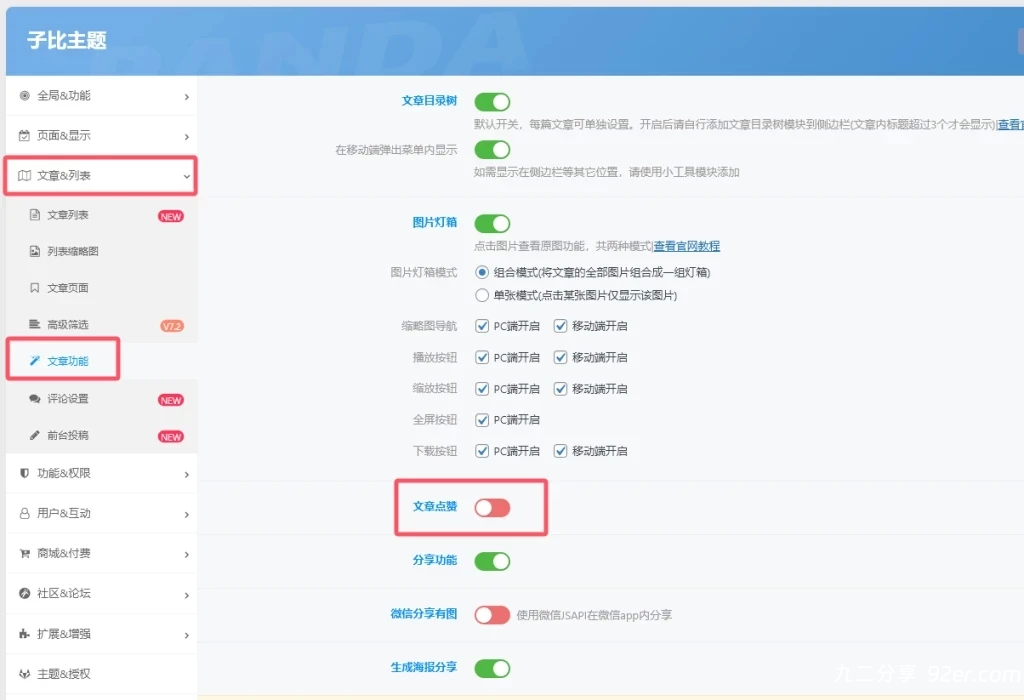Expand 页面&显示 chevron arrow
Viewport: 1024px width, 700px height.
pyautogui.click(x=187, y=136)
